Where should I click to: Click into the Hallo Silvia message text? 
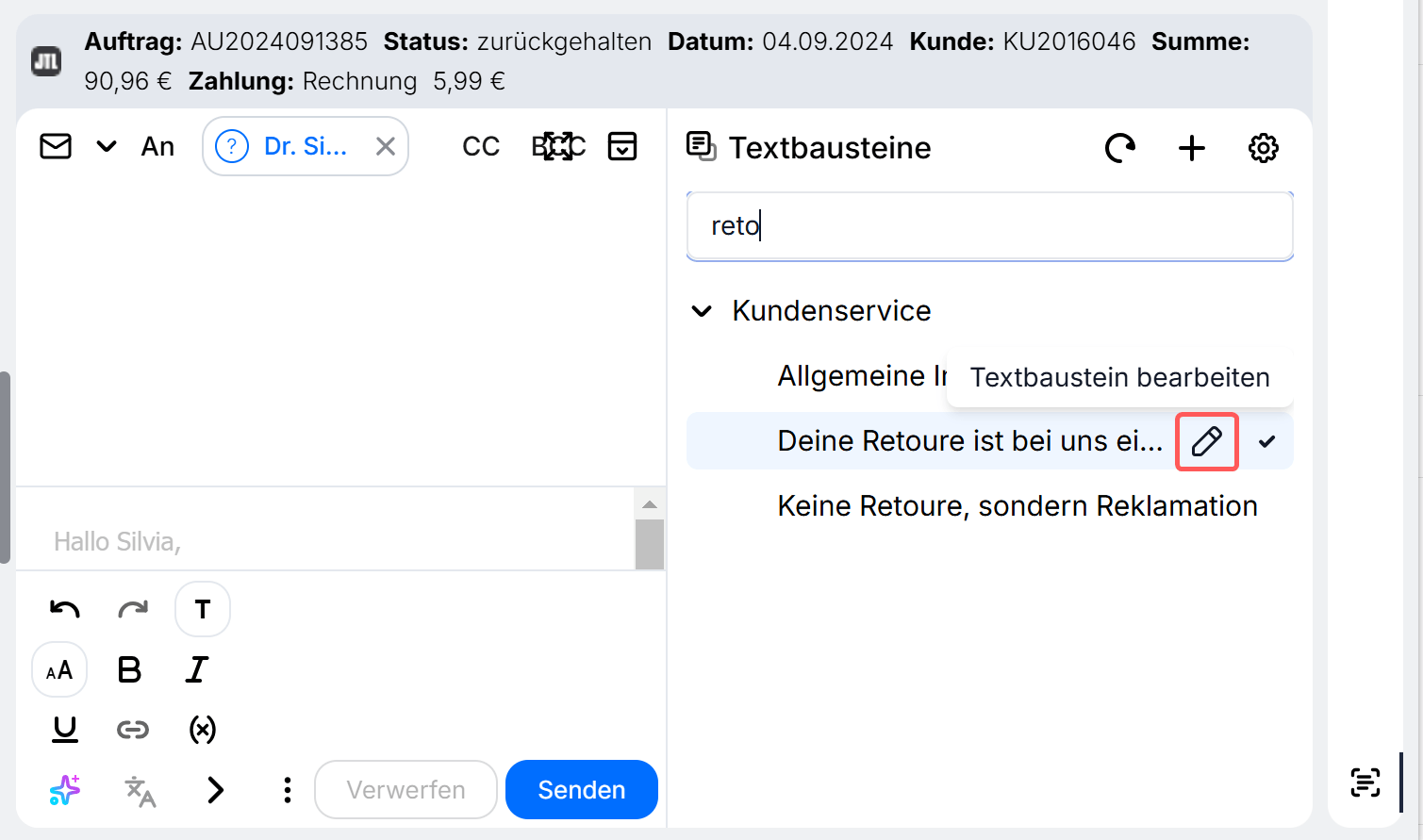pyautogui.click(x=117, y=542)
